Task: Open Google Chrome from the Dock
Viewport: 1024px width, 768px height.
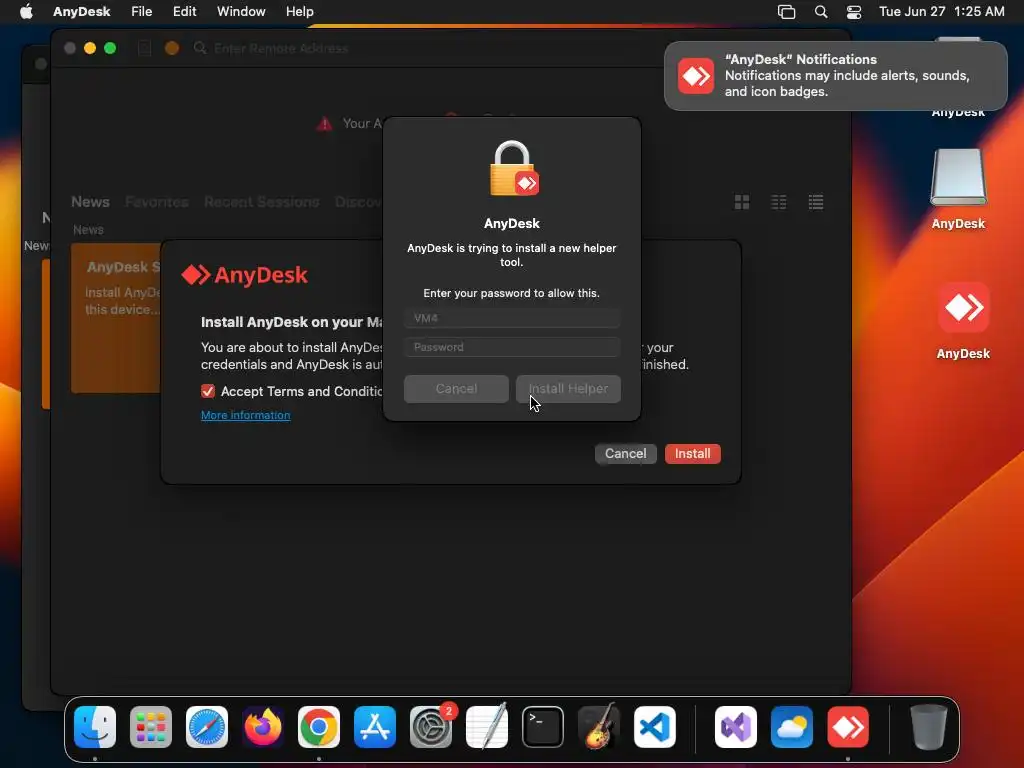Action: coord(319,727)
